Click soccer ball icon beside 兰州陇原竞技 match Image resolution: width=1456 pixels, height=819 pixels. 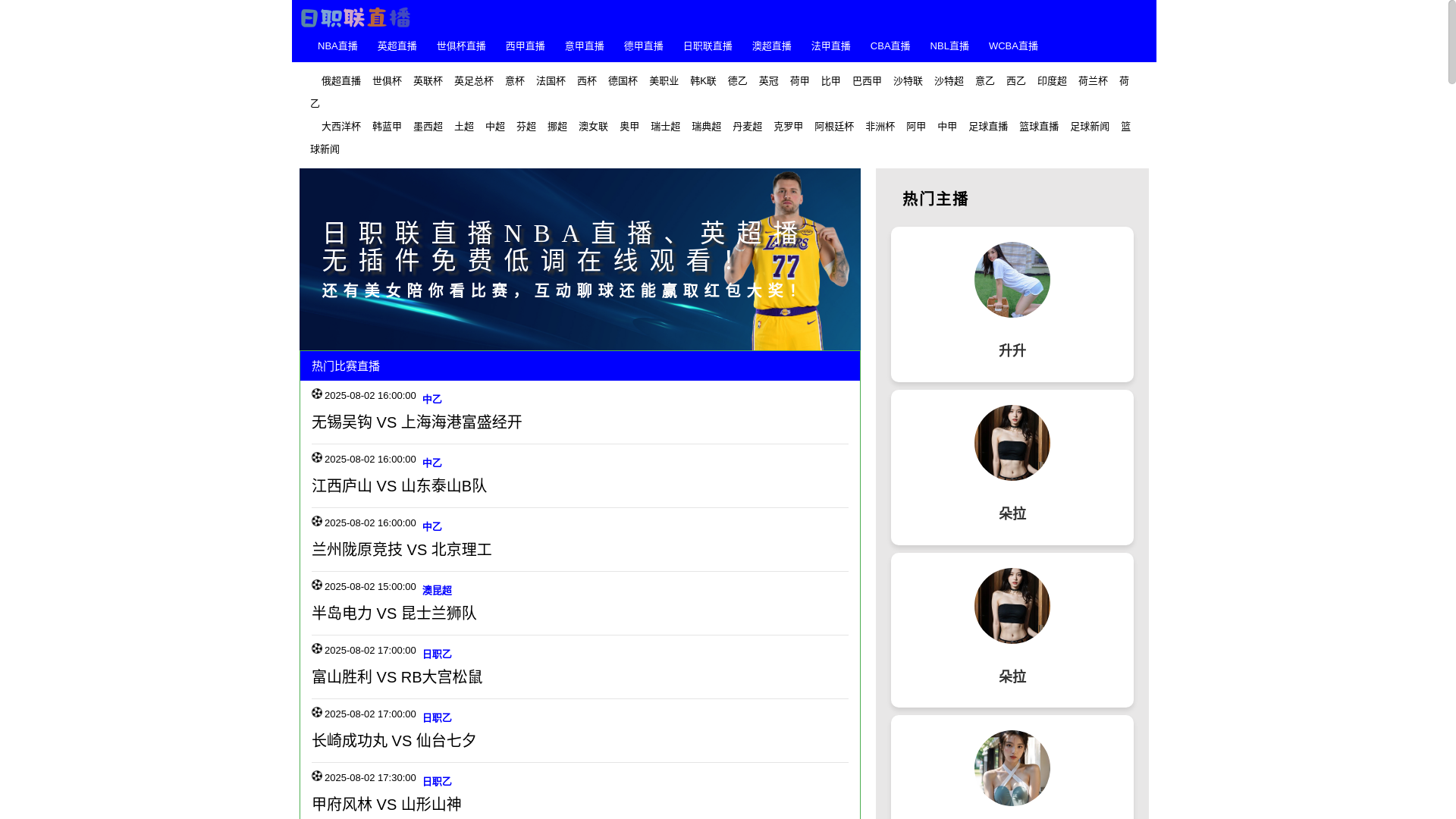click(317, 521)
